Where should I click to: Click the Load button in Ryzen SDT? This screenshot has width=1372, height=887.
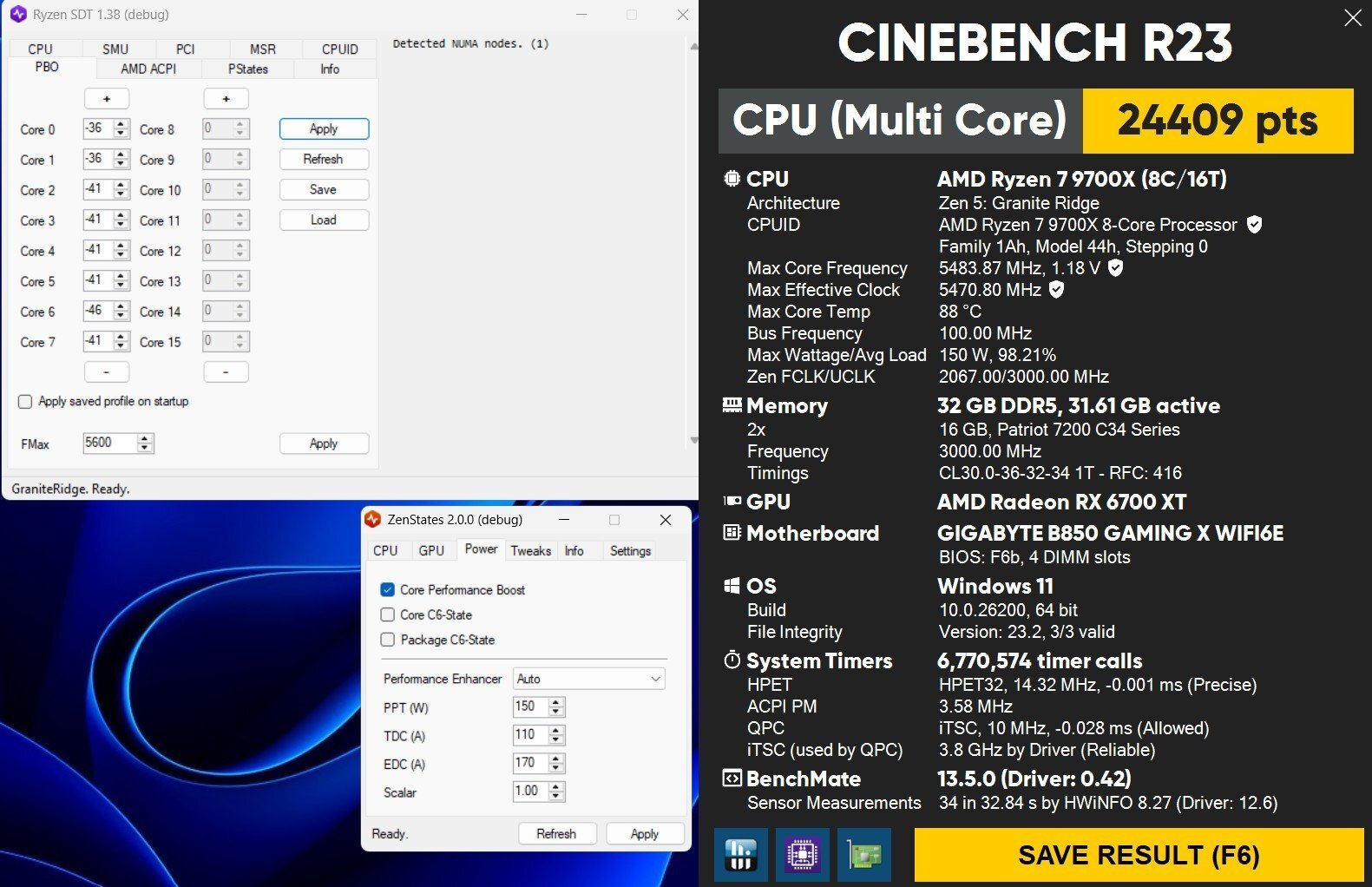pyautogui.click(x=324, y=220)
